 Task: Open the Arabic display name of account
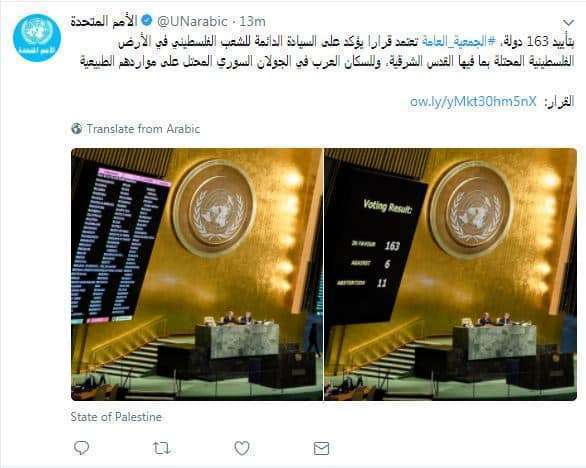[104, 21]
